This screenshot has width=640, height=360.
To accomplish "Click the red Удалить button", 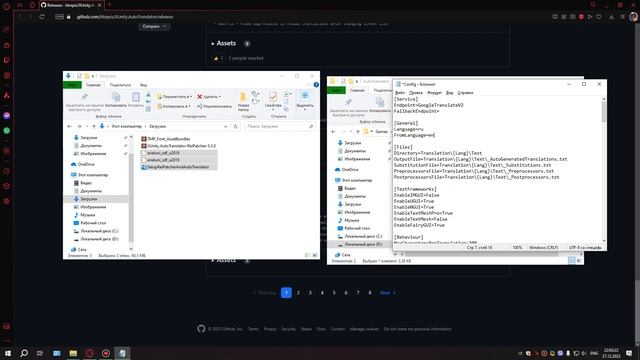I will point(209,97).
